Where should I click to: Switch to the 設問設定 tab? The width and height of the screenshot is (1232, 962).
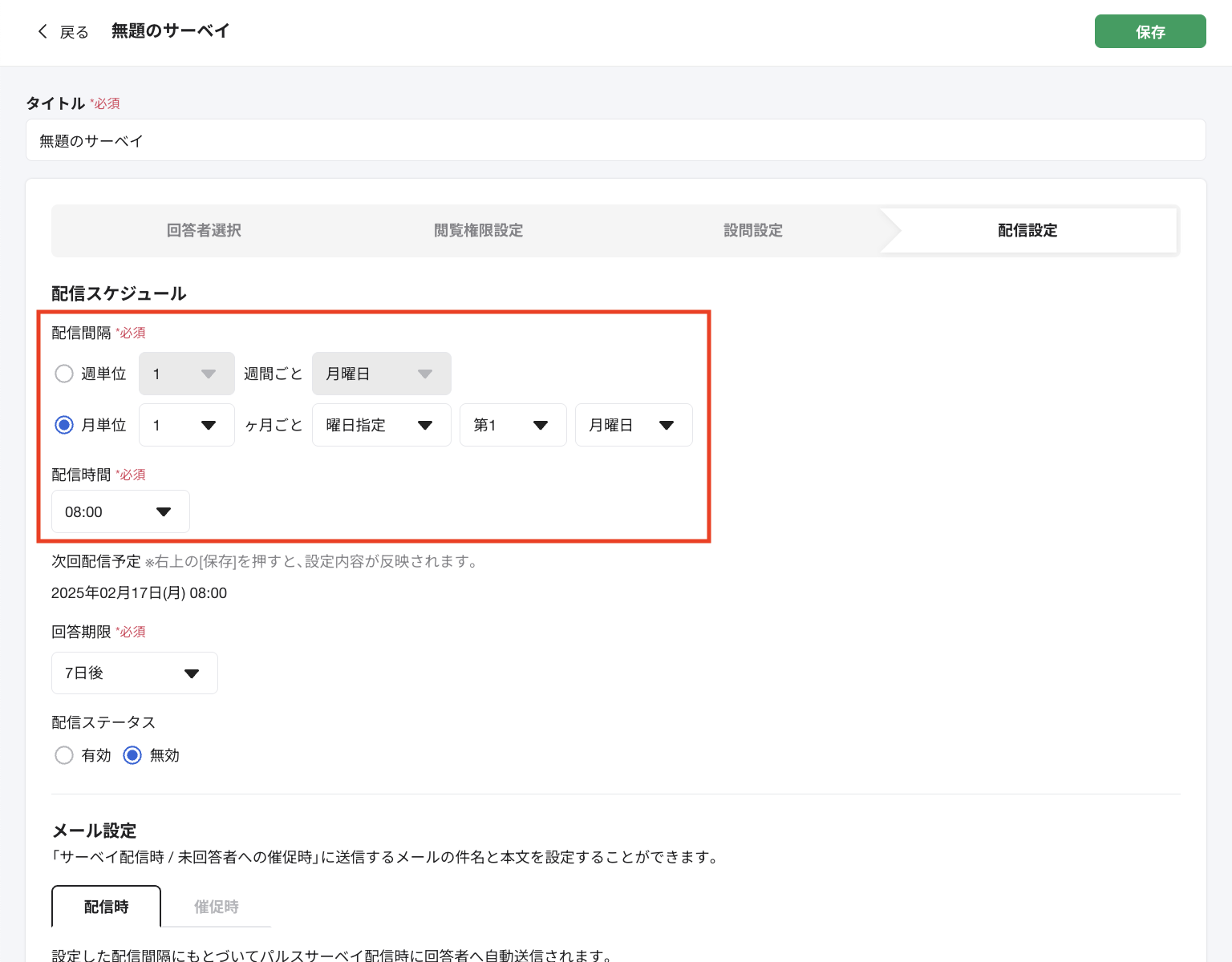coord(752,230)
